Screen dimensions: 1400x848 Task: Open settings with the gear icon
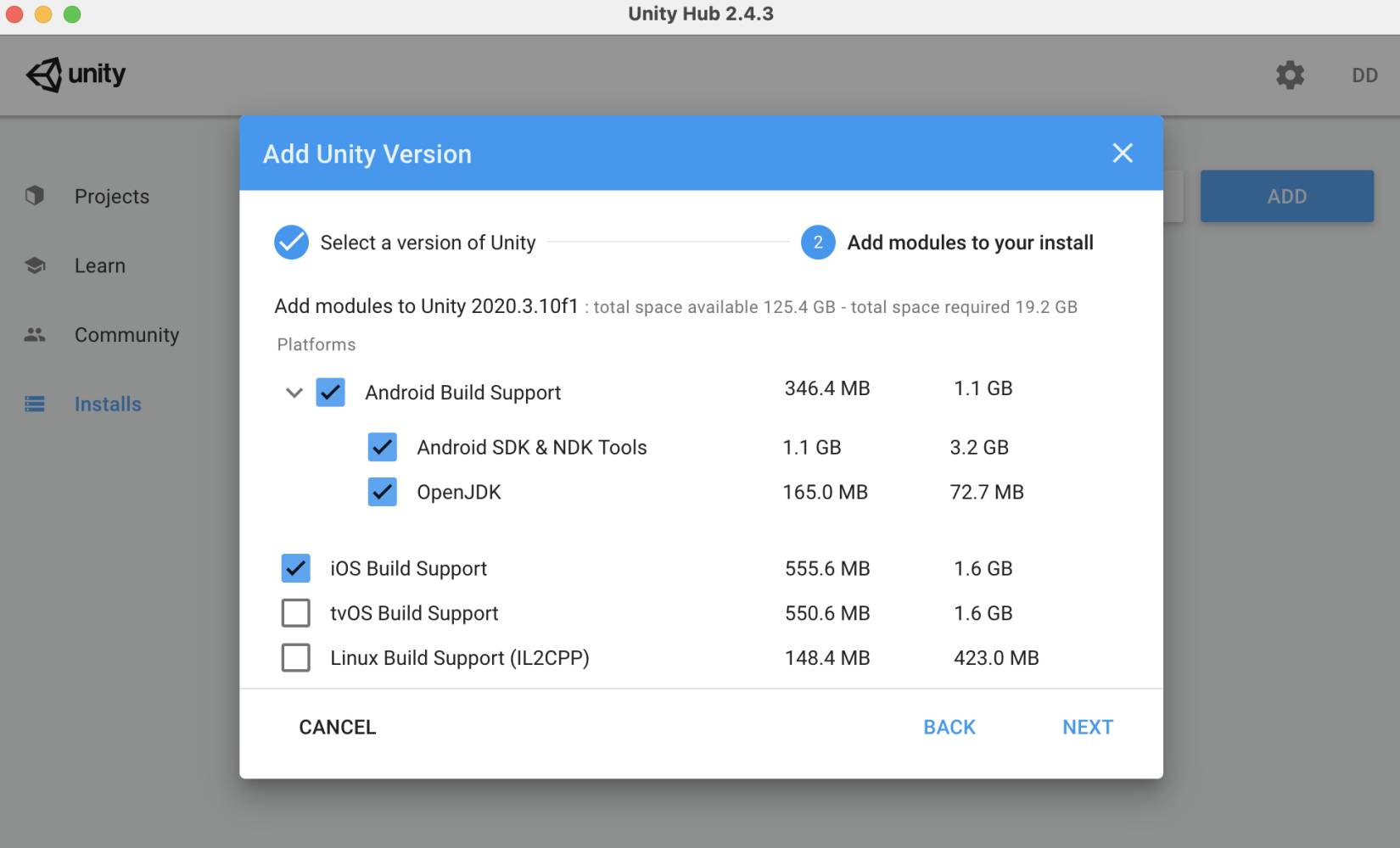point(1290,75)
